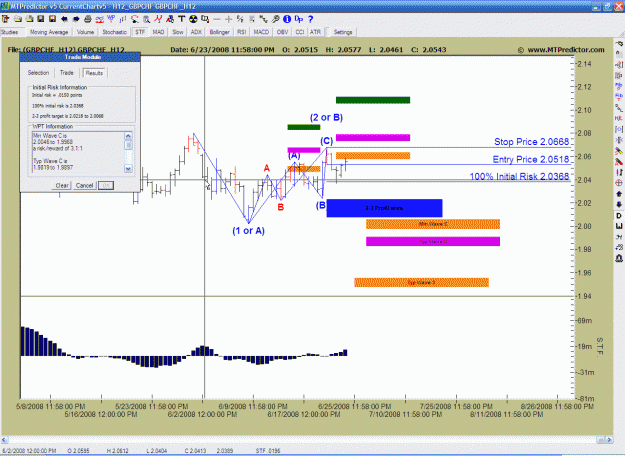Toggle the RSI study
Screen dimensions: 625x456
242,32
